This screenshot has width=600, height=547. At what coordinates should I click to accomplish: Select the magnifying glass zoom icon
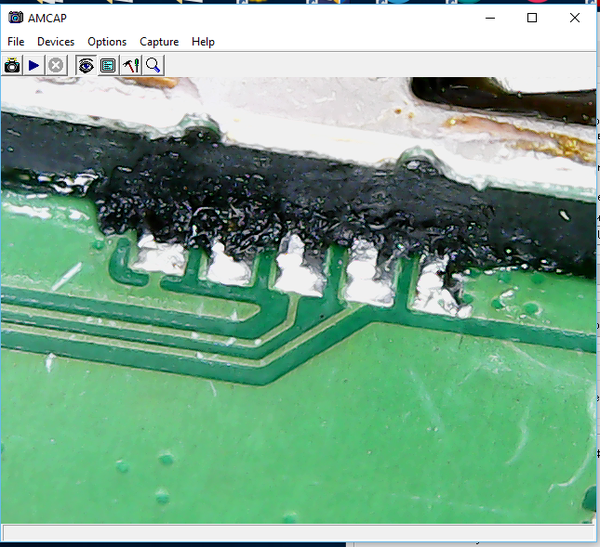pos(154,66)
